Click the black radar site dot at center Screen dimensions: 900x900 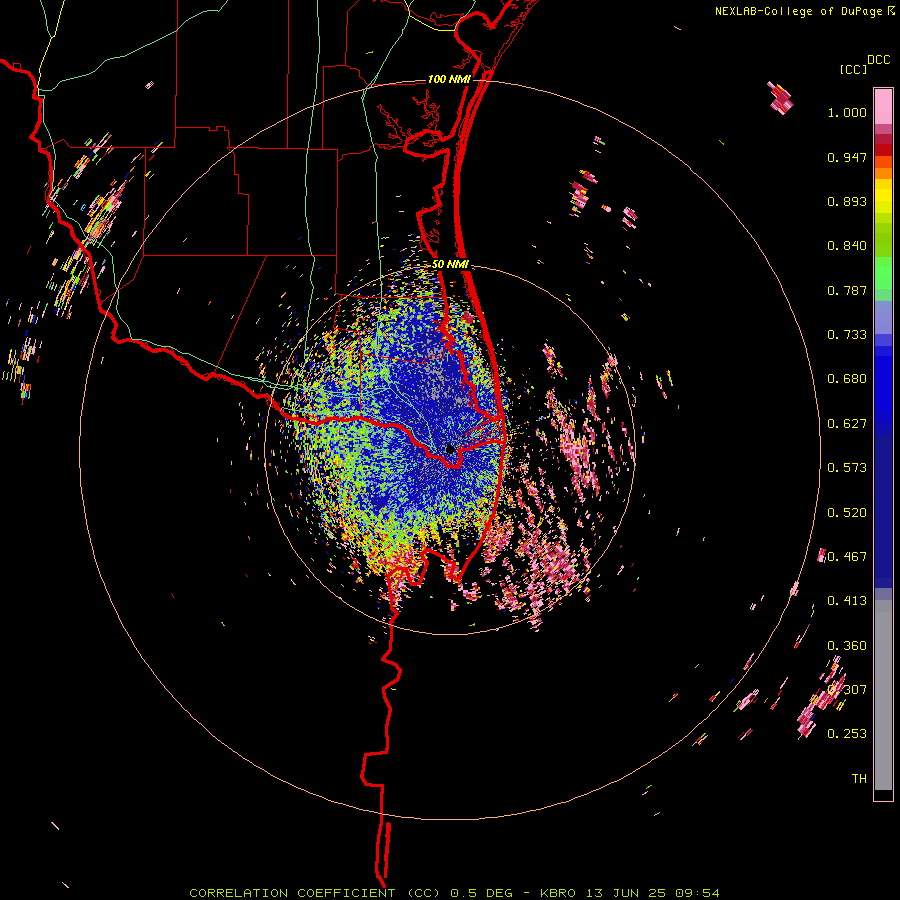tap(451, 449)
